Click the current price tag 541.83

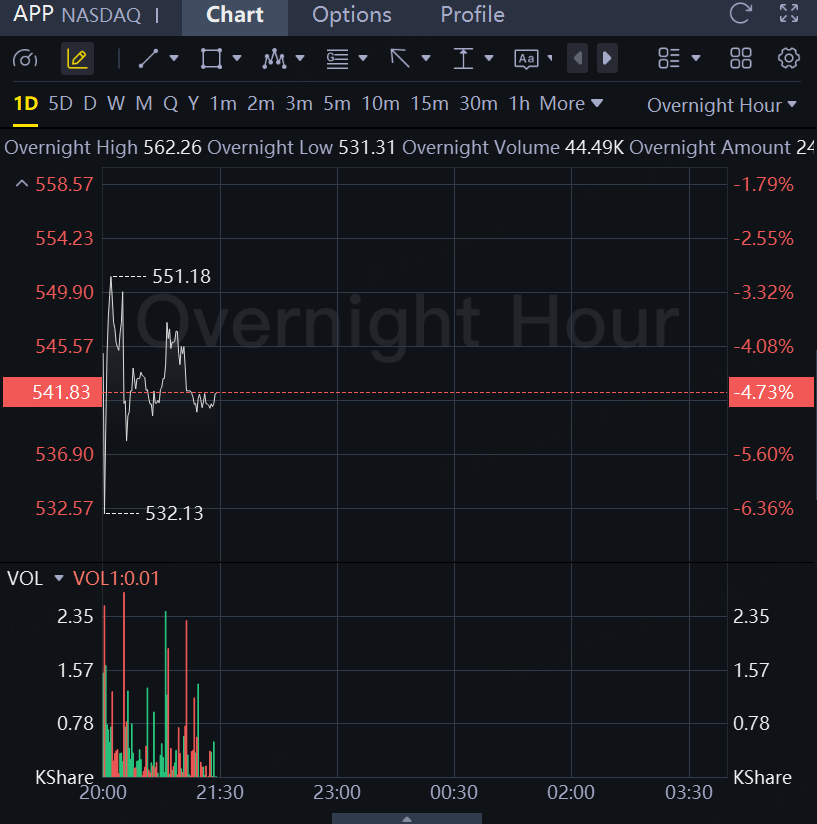53,392
